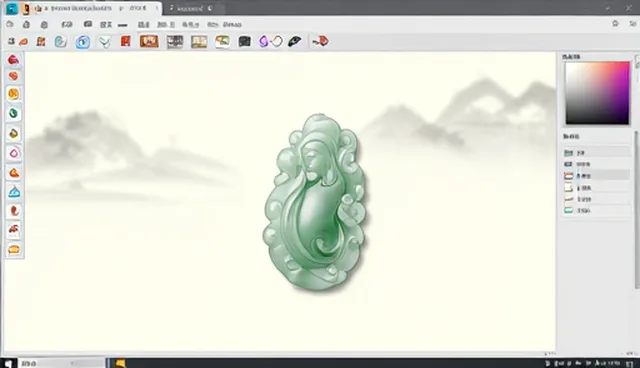Select the red crab-shaped tool in left toolbar
The image size is (640, 368).
point(14,229)
